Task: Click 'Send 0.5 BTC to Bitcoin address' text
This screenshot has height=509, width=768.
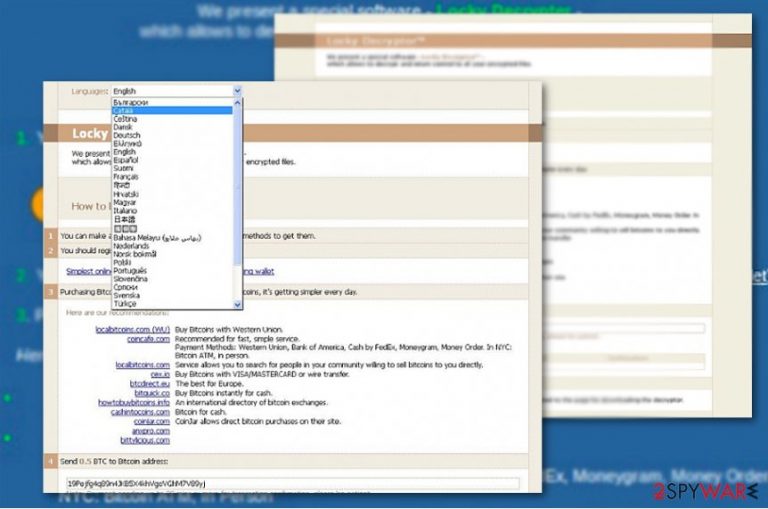Action: [x=114, y=461]
